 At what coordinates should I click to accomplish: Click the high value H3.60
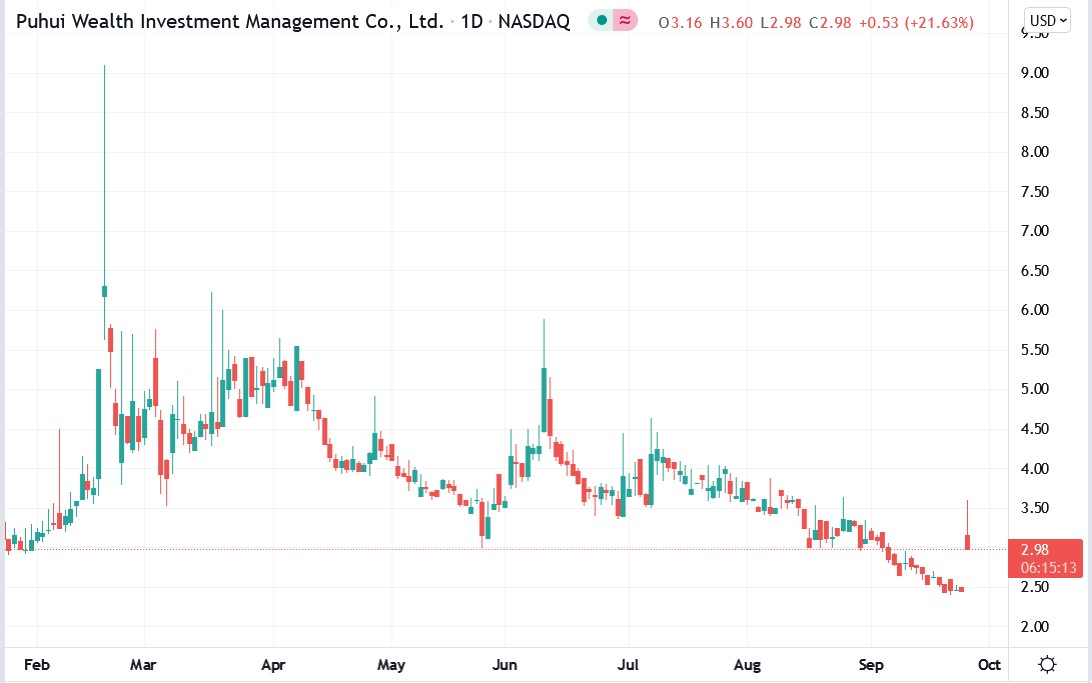(731, 22)
